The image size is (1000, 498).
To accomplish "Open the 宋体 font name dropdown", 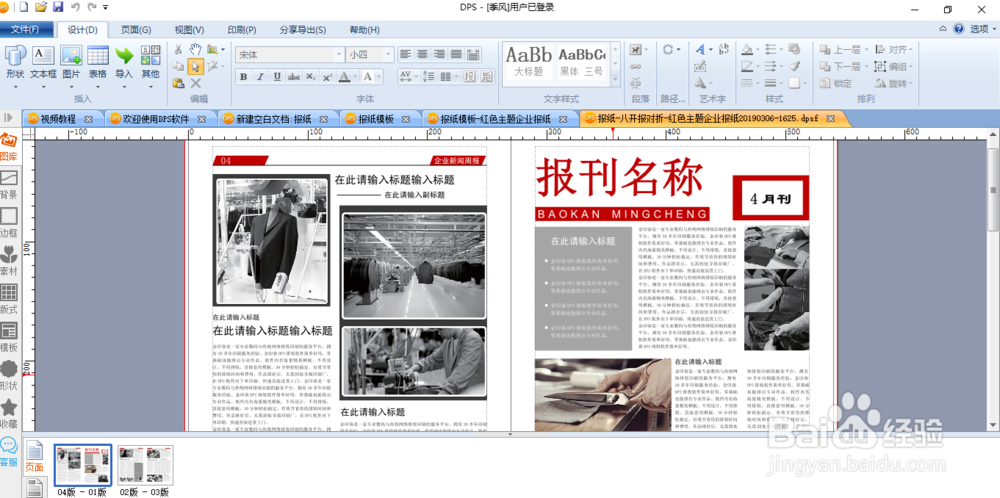I will 339,55.
